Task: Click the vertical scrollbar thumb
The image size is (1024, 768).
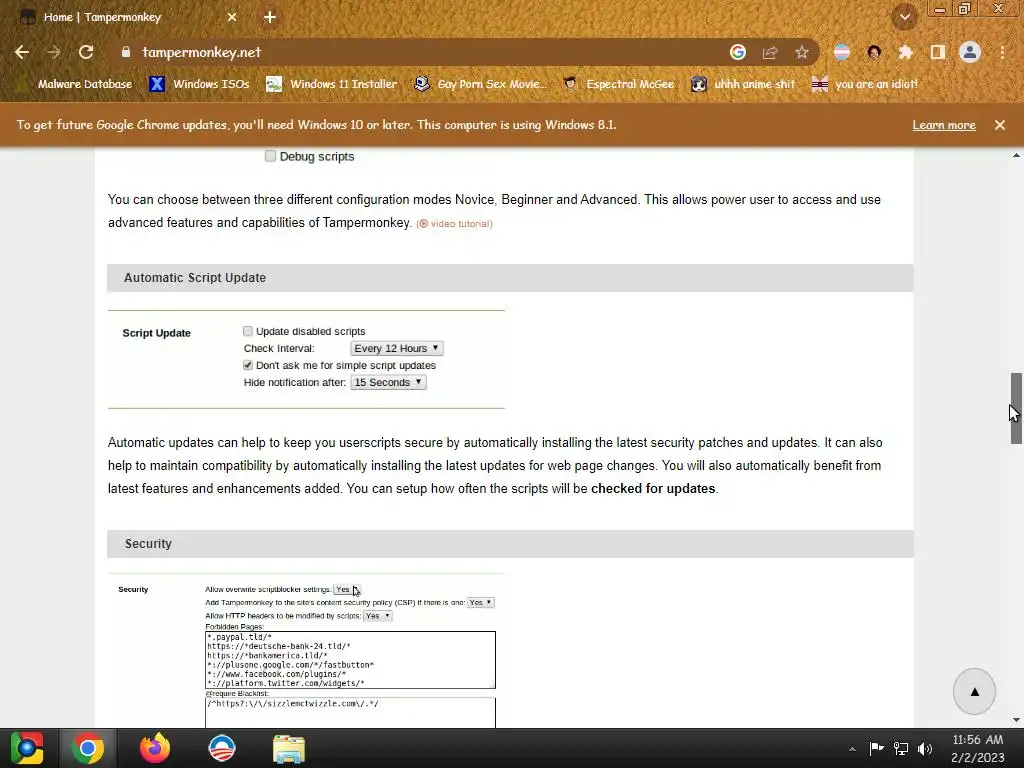Action: (1016, 408)
